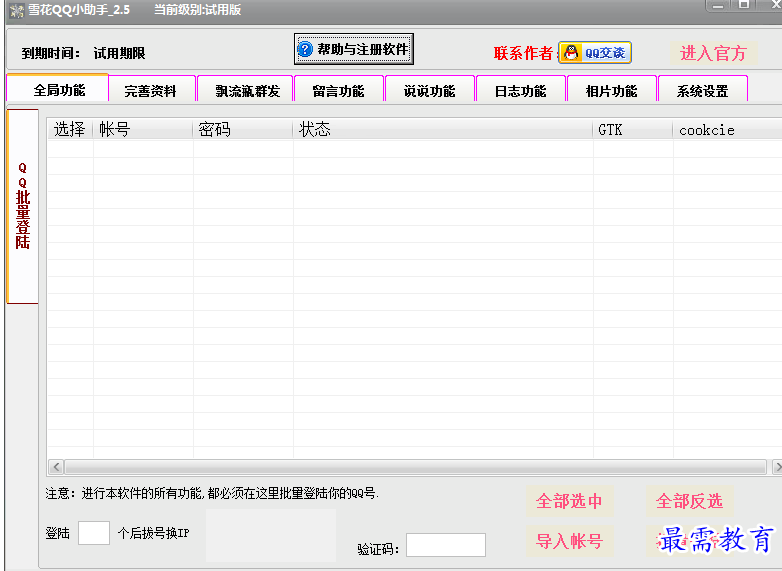
Task: Click the horizontal scrollbar track
Action: point(415,467)
